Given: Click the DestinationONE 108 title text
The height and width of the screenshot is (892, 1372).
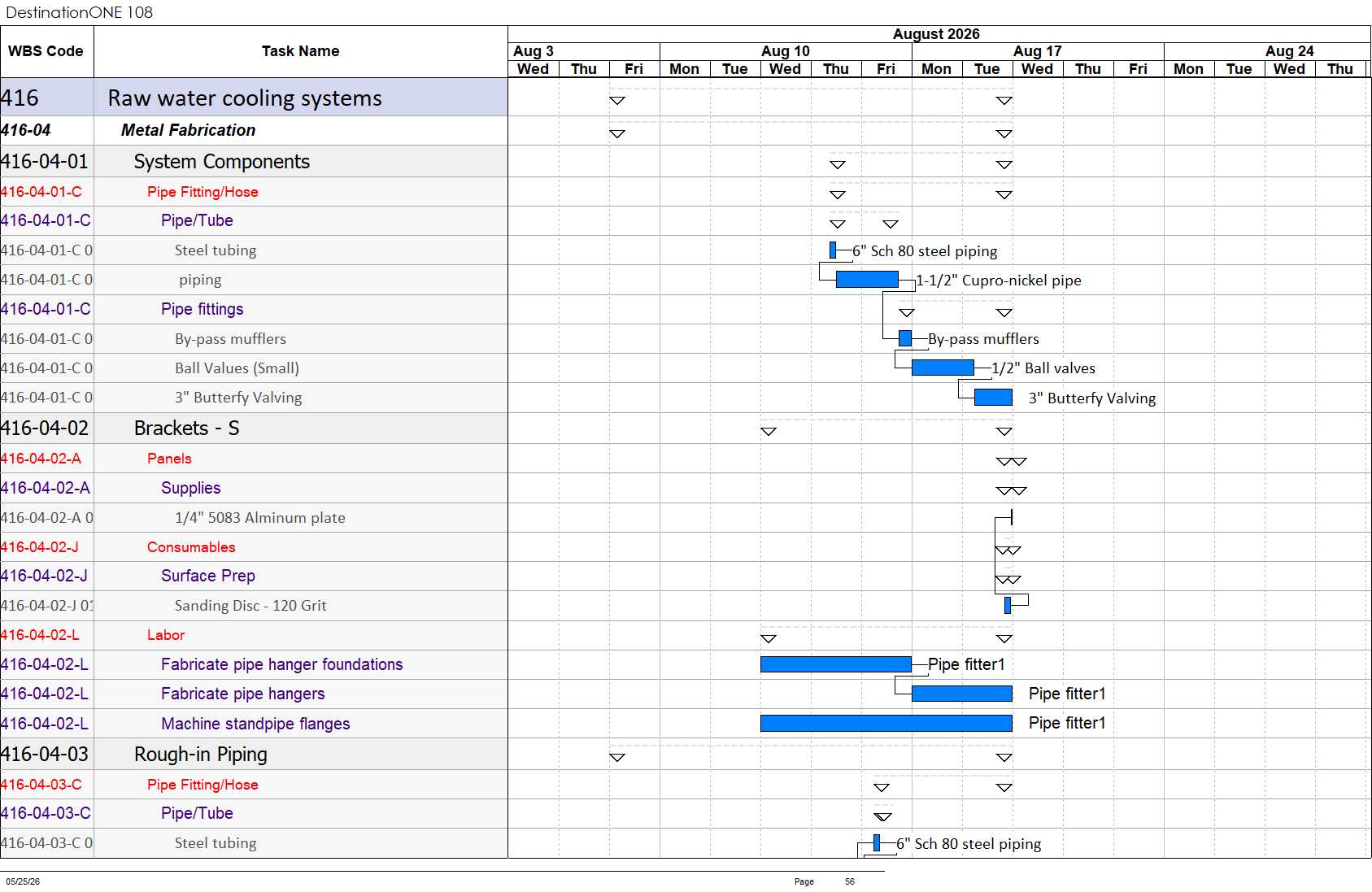Looking at the screenshot, I should [x=79, y=12].
